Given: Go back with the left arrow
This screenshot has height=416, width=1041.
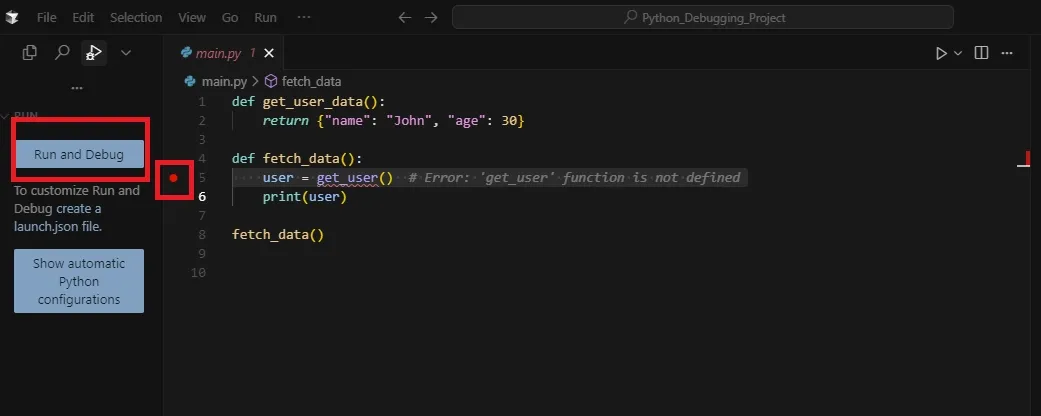Looking at the screenshot, I should point(404,18).
